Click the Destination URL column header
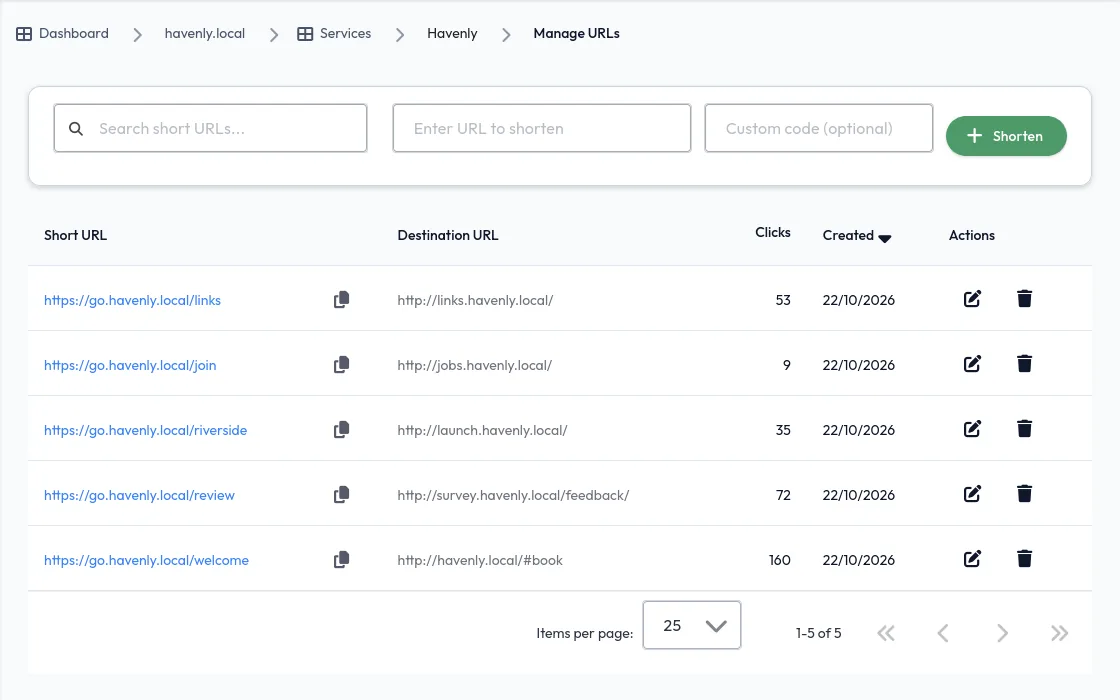Viewport: 1120px width, 700px height. coord(448,235)
